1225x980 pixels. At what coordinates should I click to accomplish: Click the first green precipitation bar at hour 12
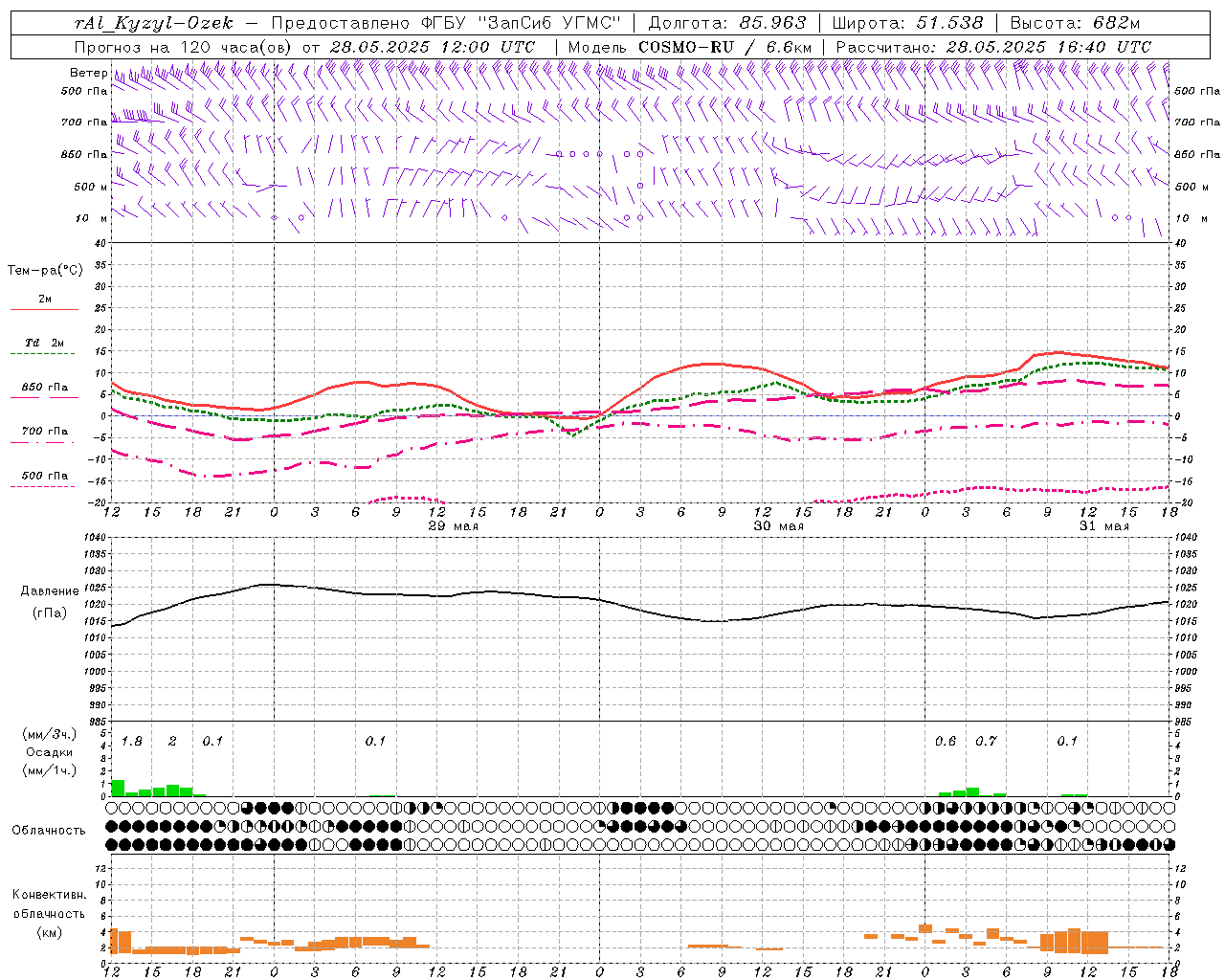click(x=118, y=789)
